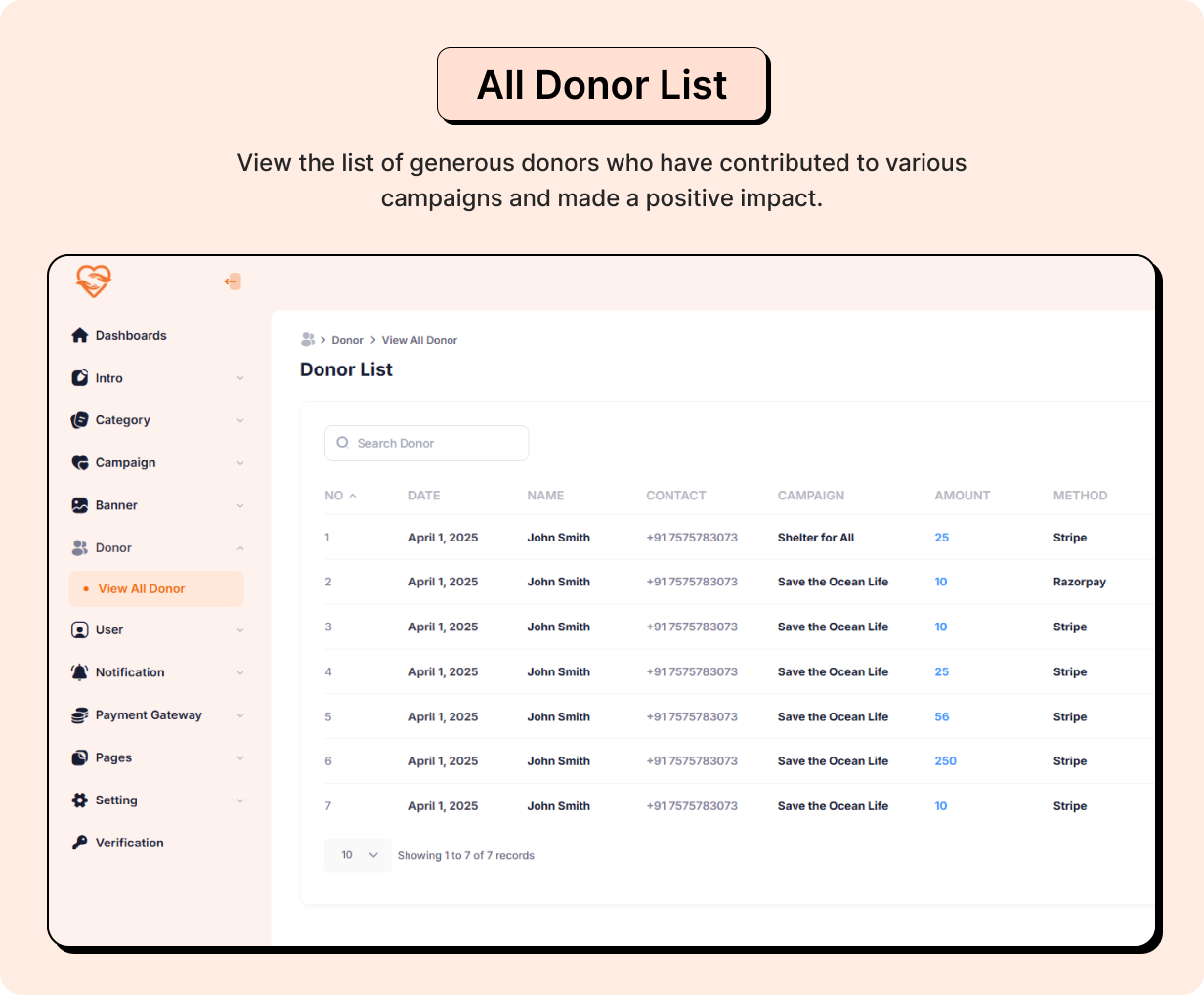Open the Donor breadcrumb menu item

[347, 339]
